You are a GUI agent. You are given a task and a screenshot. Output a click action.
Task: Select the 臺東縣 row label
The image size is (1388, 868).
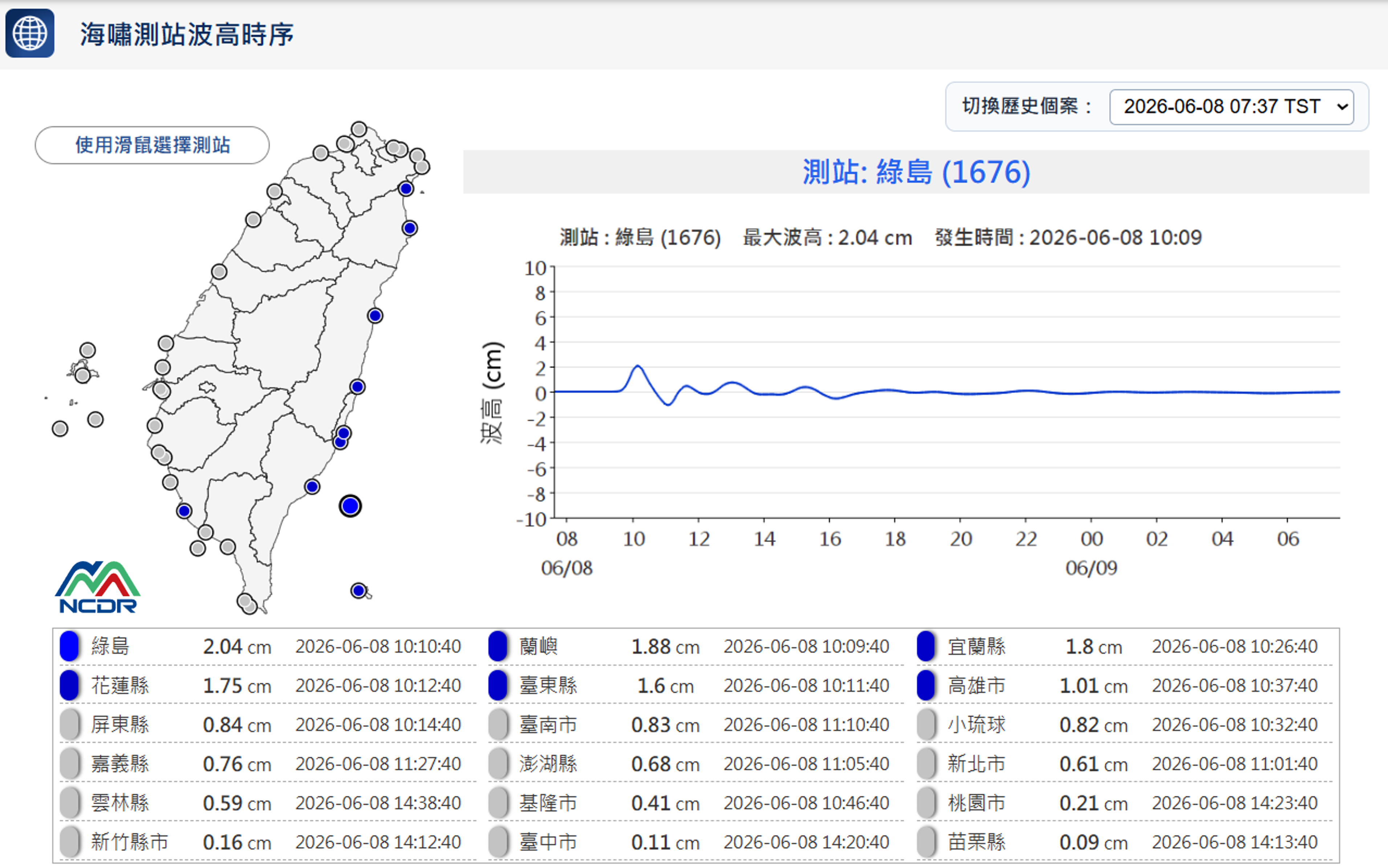tap(548, 685)
